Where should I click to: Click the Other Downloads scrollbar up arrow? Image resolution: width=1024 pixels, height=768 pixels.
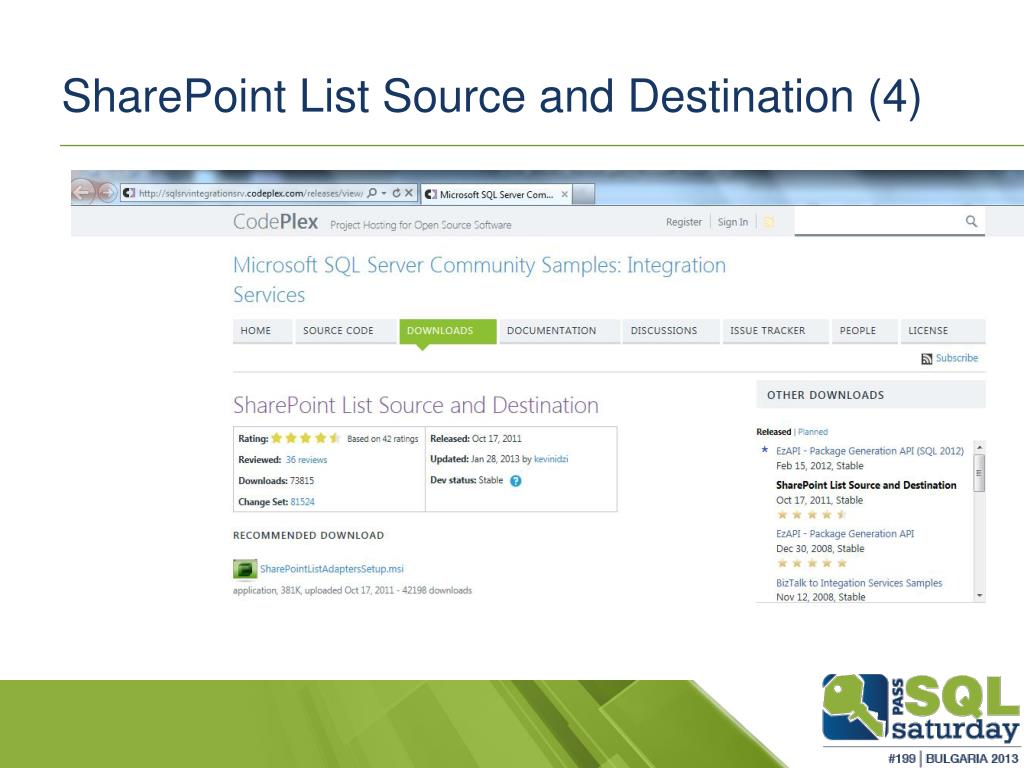tap(979, 447)
